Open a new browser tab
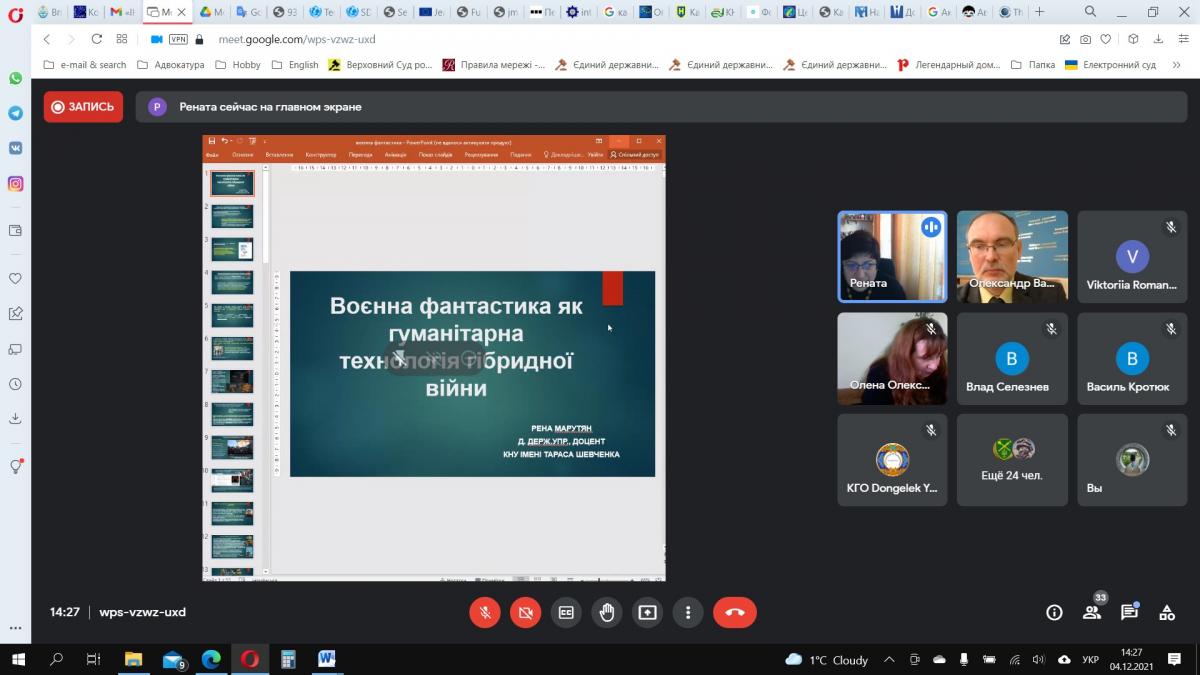The image size is (1200, 675). pyautogui.click(x=1040, y=12)
